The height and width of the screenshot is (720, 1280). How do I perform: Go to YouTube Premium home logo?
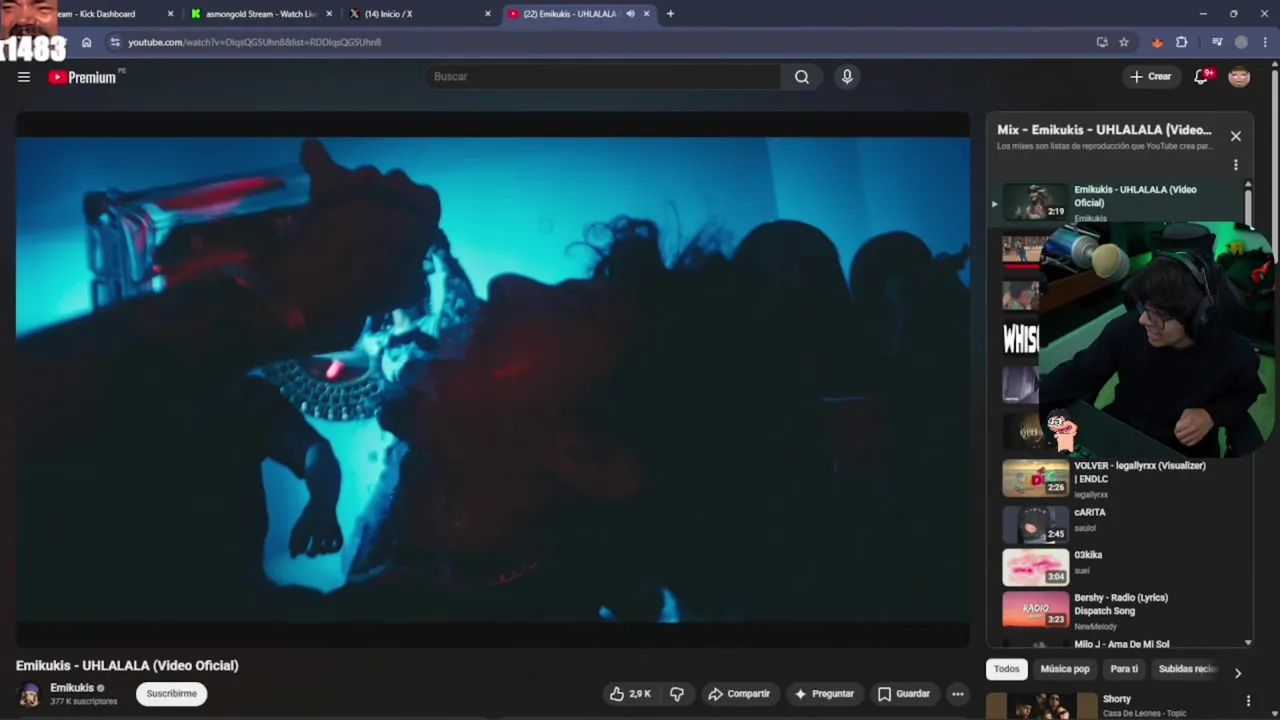coord(83,77)
